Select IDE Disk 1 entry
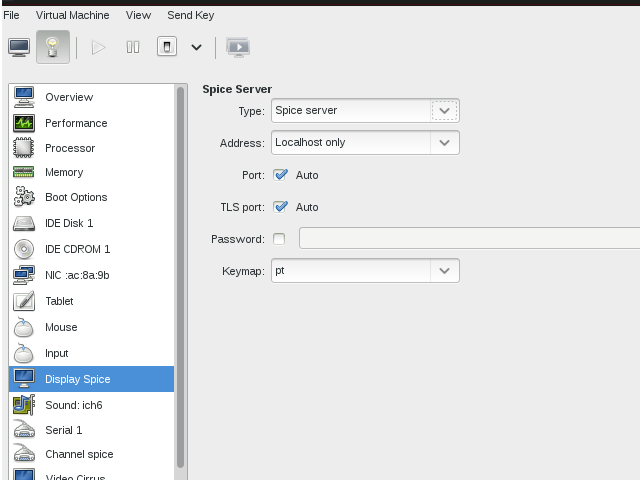The image size is (640, 480). pos(91,223)
